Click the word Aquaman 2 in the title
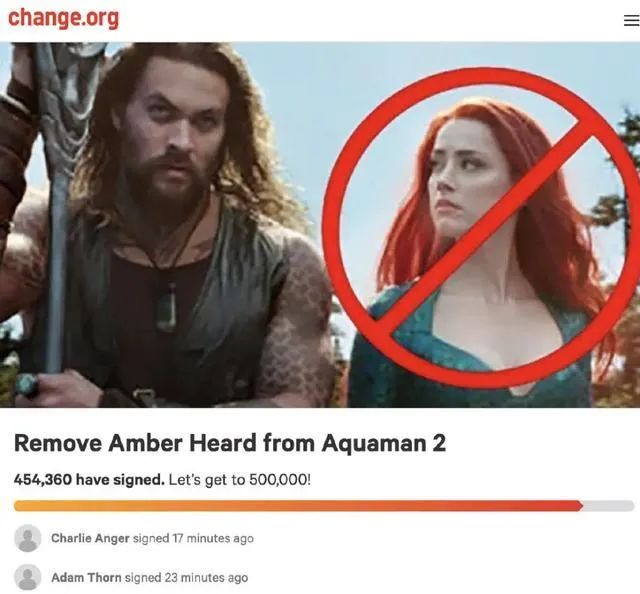 point(384,443)
